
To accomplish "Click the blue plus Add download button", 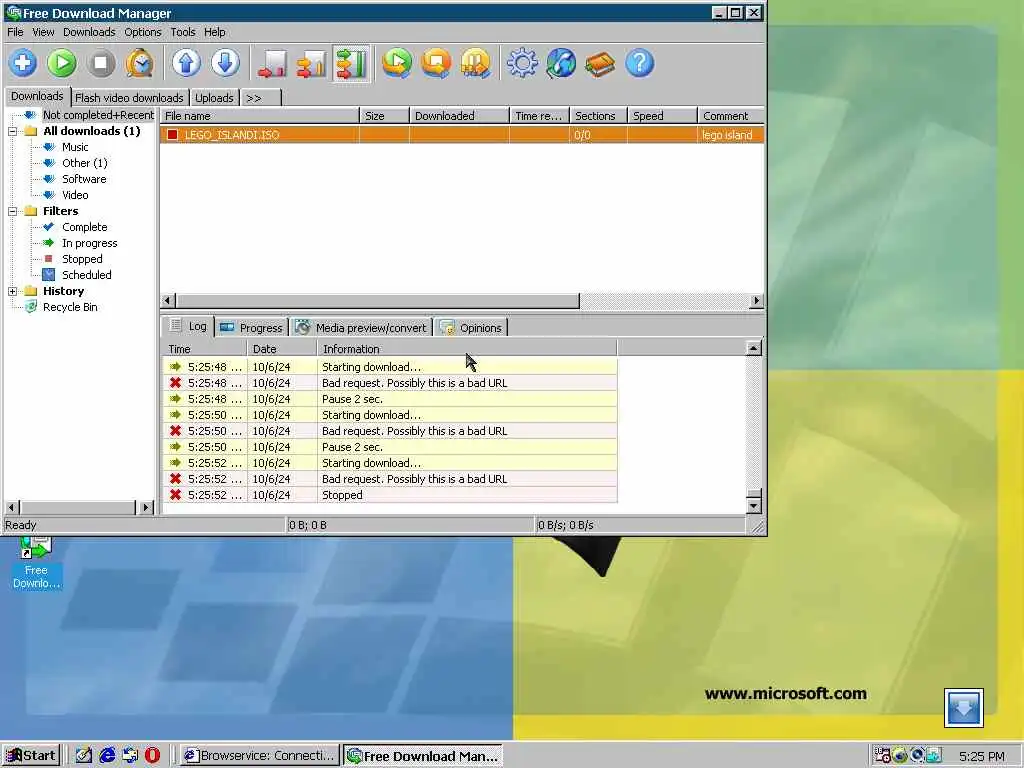I will click(x=23, y=63).
